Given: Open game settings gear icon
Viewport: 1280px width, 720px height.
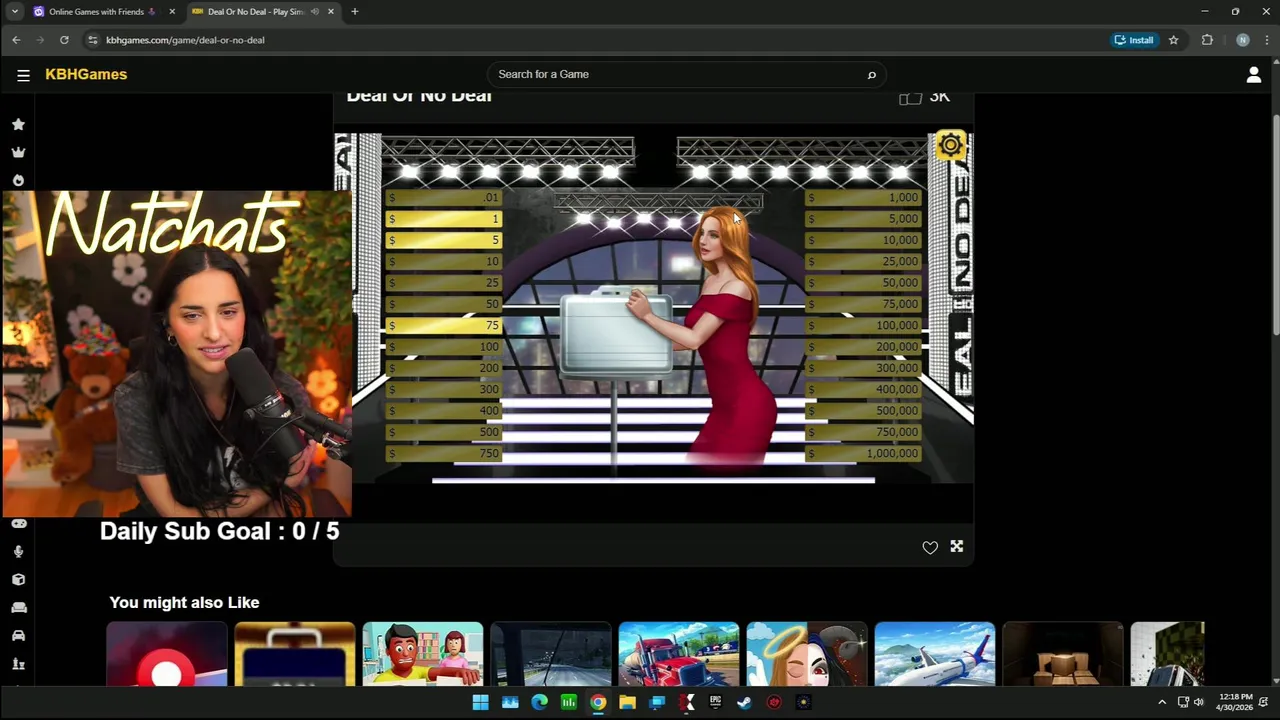Looking at the screenshot, I should pyautogui.click(x=950, y=146).
